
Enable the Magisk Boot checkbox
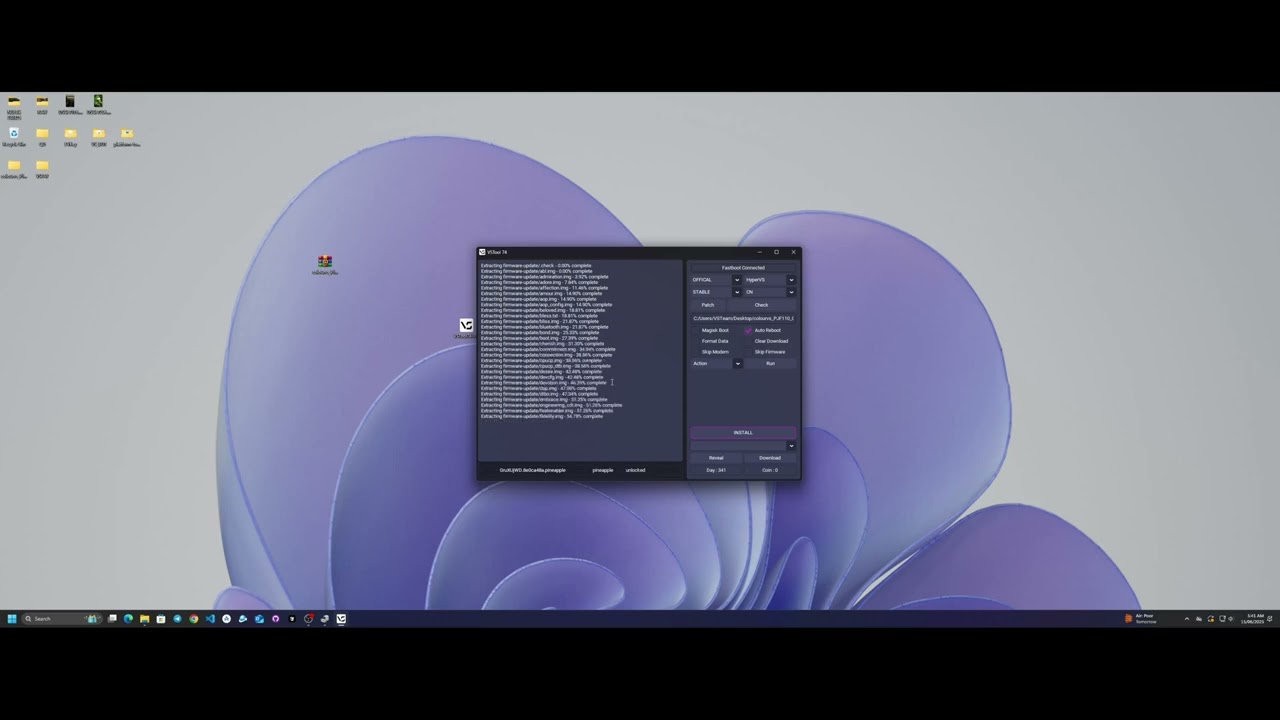(x=698, y=330)
